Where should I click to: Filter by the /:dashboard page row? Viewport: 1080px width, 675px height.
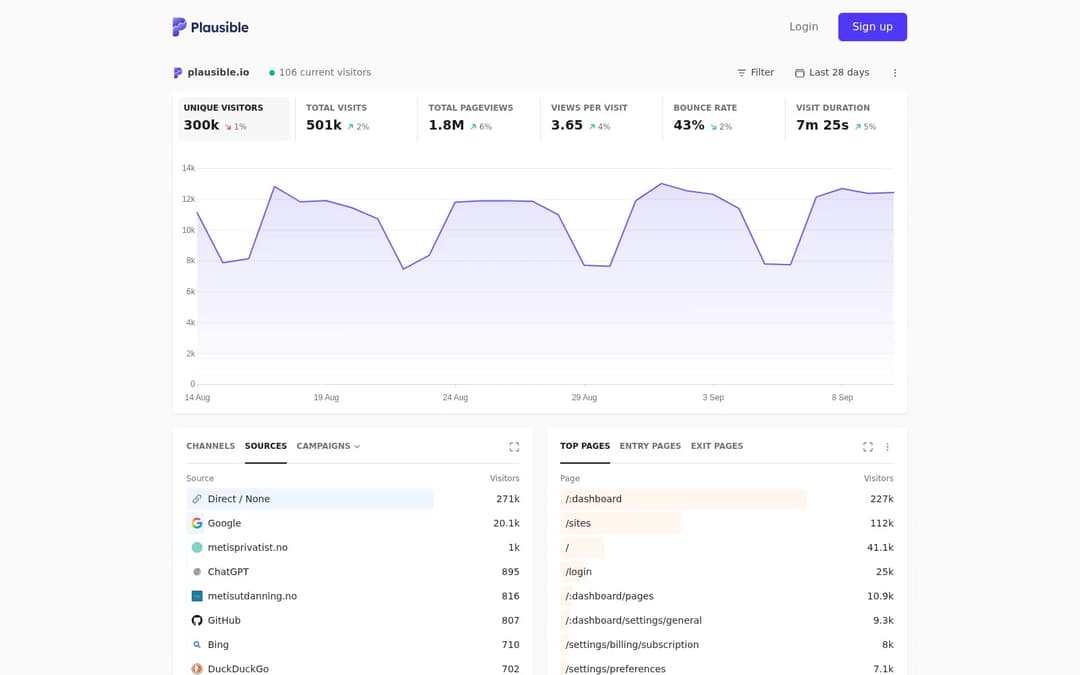coord(727,499)
